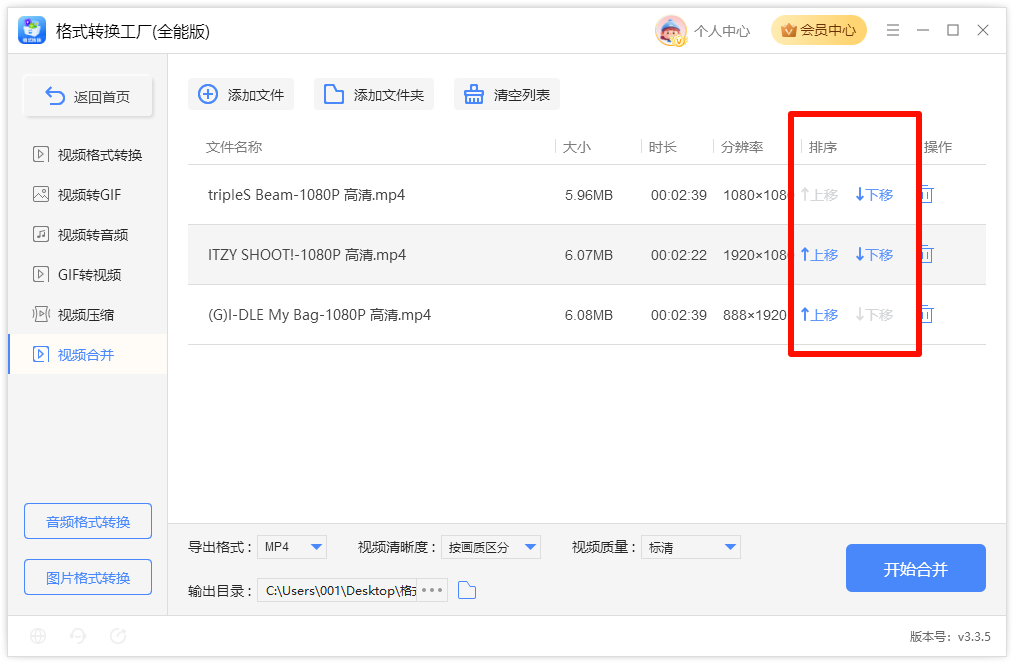This screenshot has height=664, width=1014.
Task: Click 清空列表 to clear list
Action: [507, 94]
